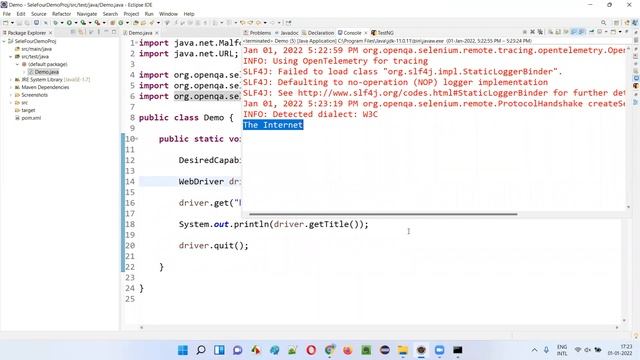
Task: Select Demo.java in Package Explorer
Action: [44, 72]
